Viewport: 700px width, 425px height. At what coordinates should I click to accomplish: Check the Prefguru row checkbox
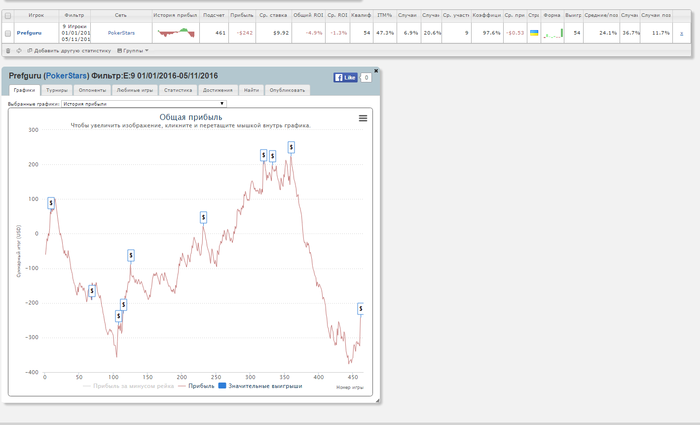(x=8, y=33)
